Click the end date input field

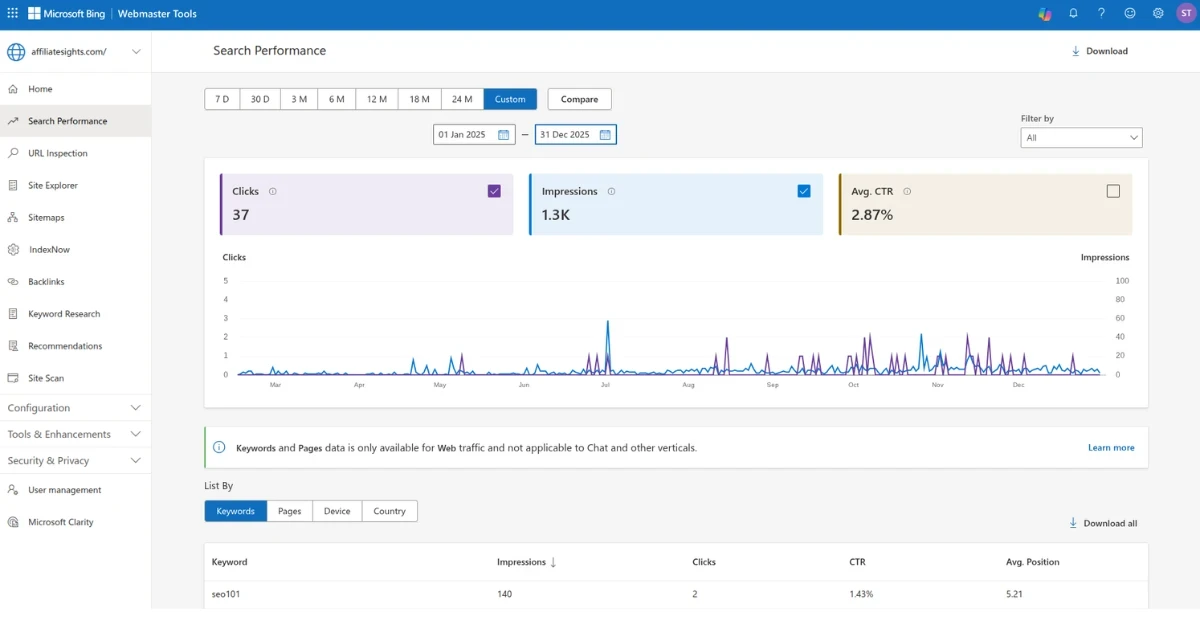tap(566, 135)
